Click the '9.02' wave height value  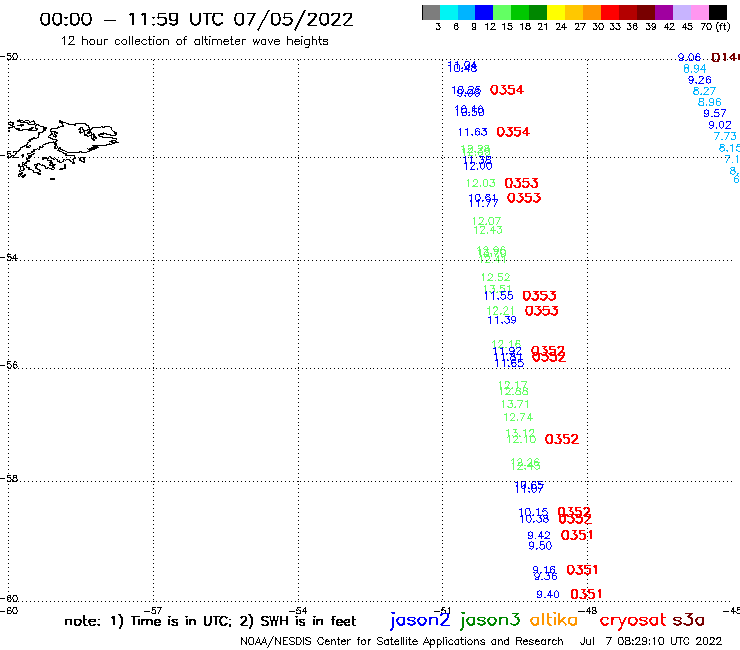(x=720, y=125)
